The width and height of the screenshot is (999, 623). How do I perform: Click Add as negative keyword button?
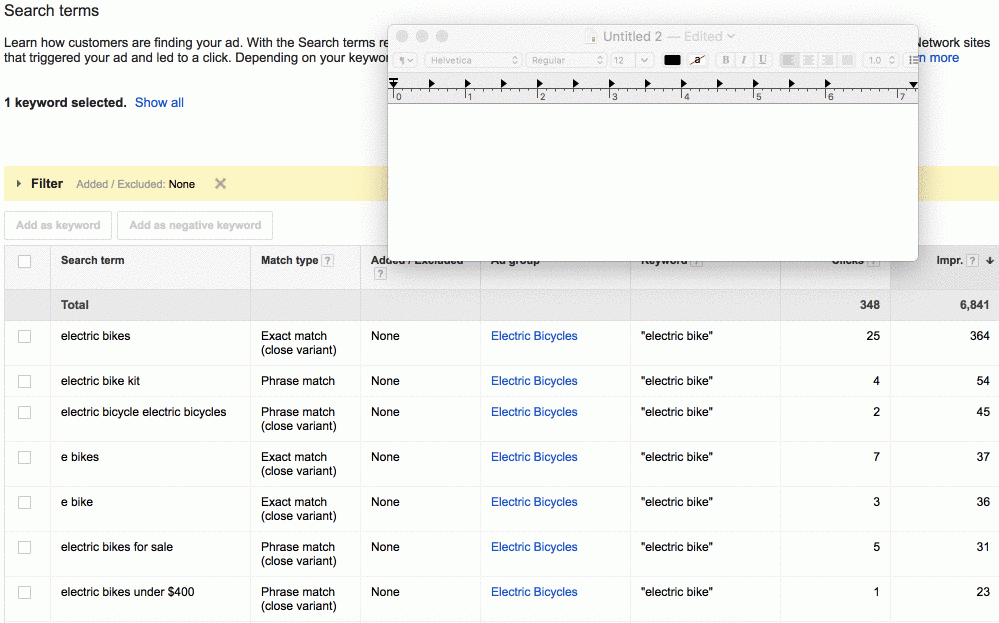point(195,226)
